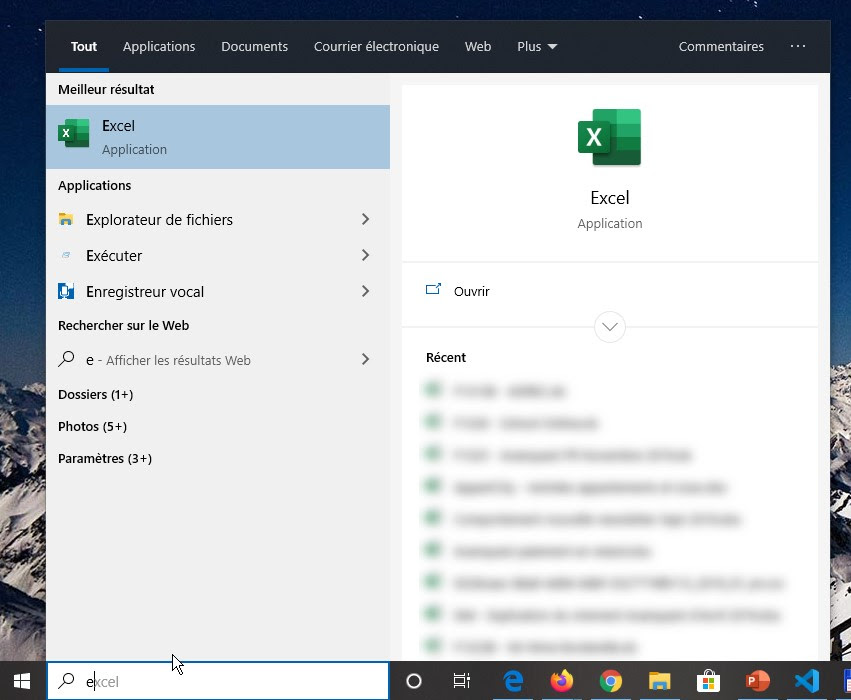Click the Paramètres (3+) category

(105, 459)
